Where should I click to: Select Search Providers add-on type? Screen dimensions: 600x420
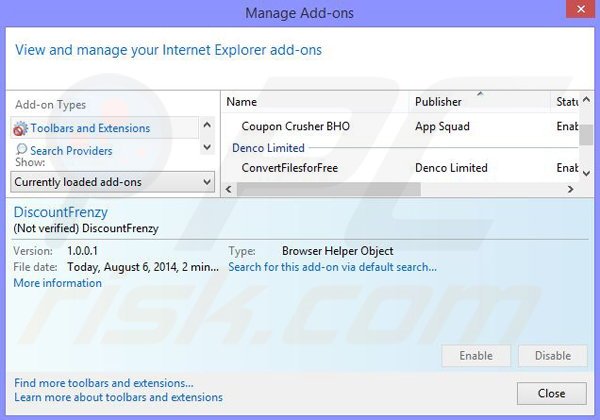coord(71,151)
